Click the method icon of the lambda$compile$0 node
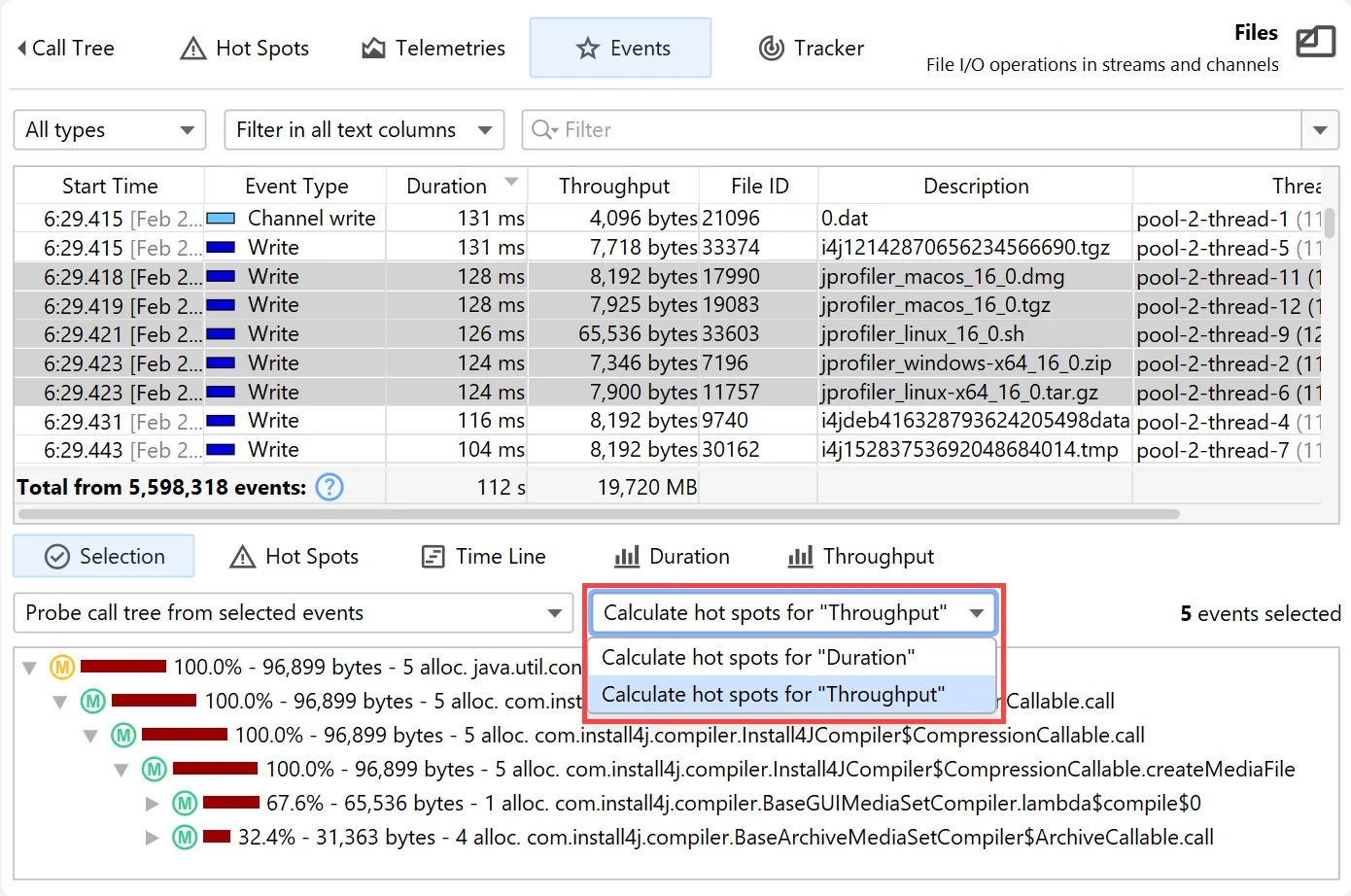1351x896 pixels. [x=185, y=803]
